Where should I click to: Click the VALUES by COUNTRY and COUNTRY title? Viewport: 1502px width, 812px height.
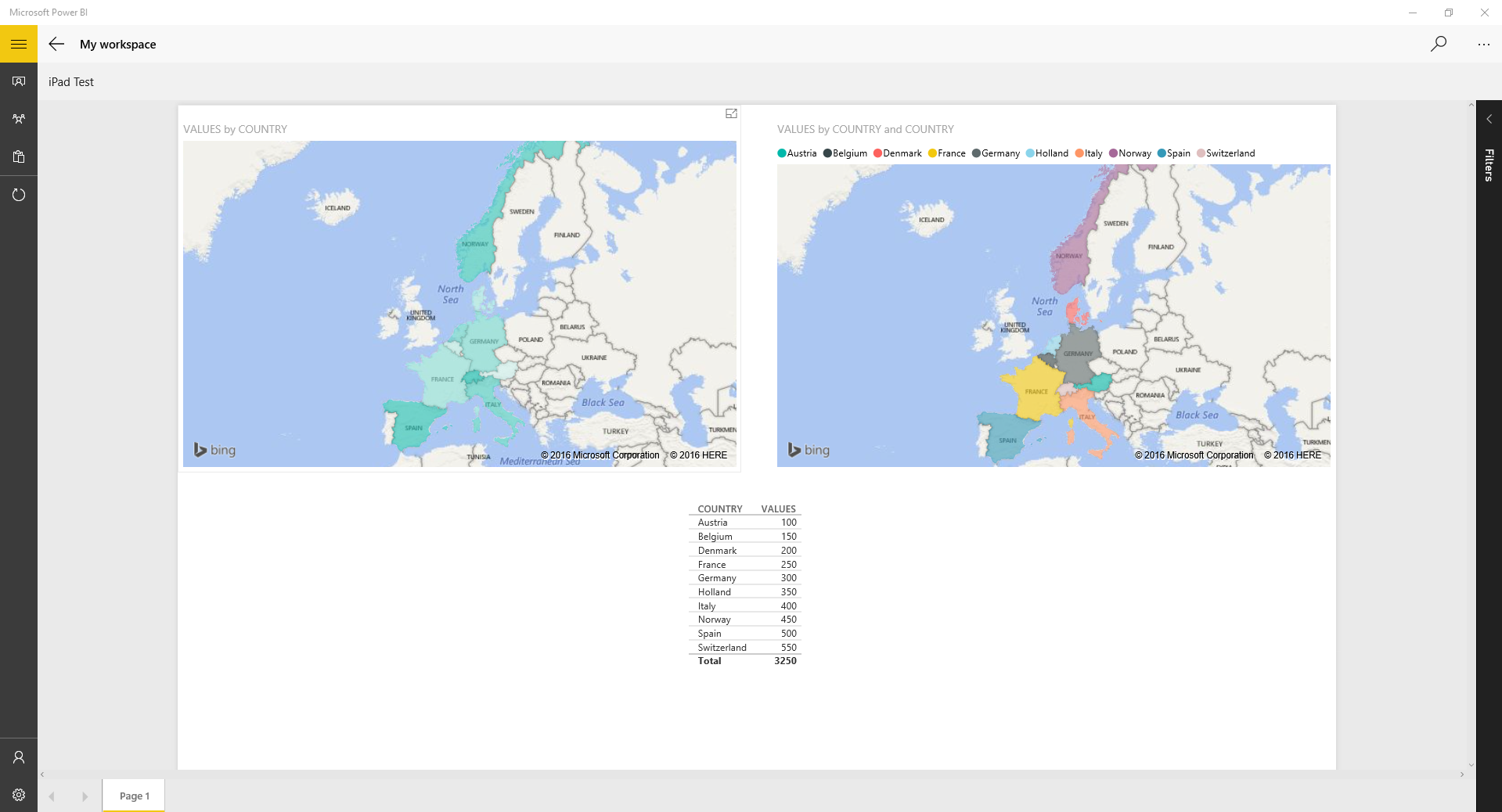[x=866, y=129]
